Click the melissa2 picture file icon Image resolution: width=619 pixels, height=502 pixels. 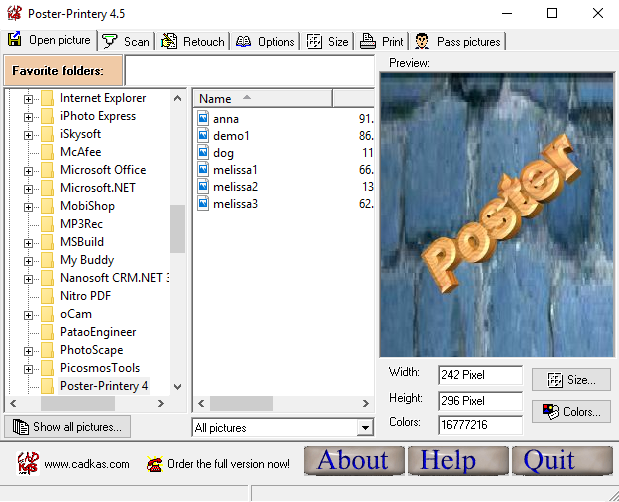click(203, 187)
